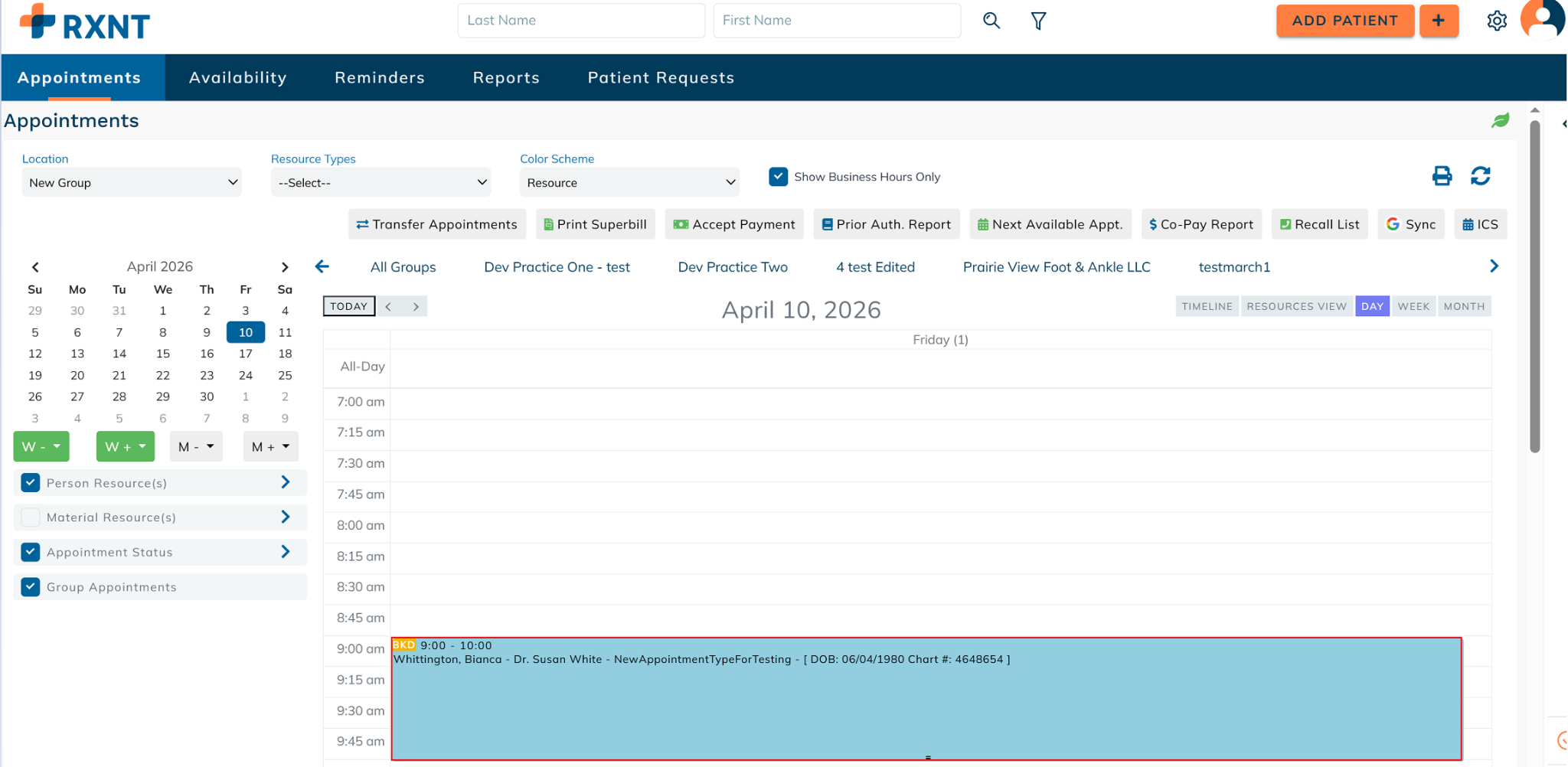Uncheck the Group Appointments checkbox
Viewport: 1568px width, 767px height.
pyautogui.click(x=31, y=587)
